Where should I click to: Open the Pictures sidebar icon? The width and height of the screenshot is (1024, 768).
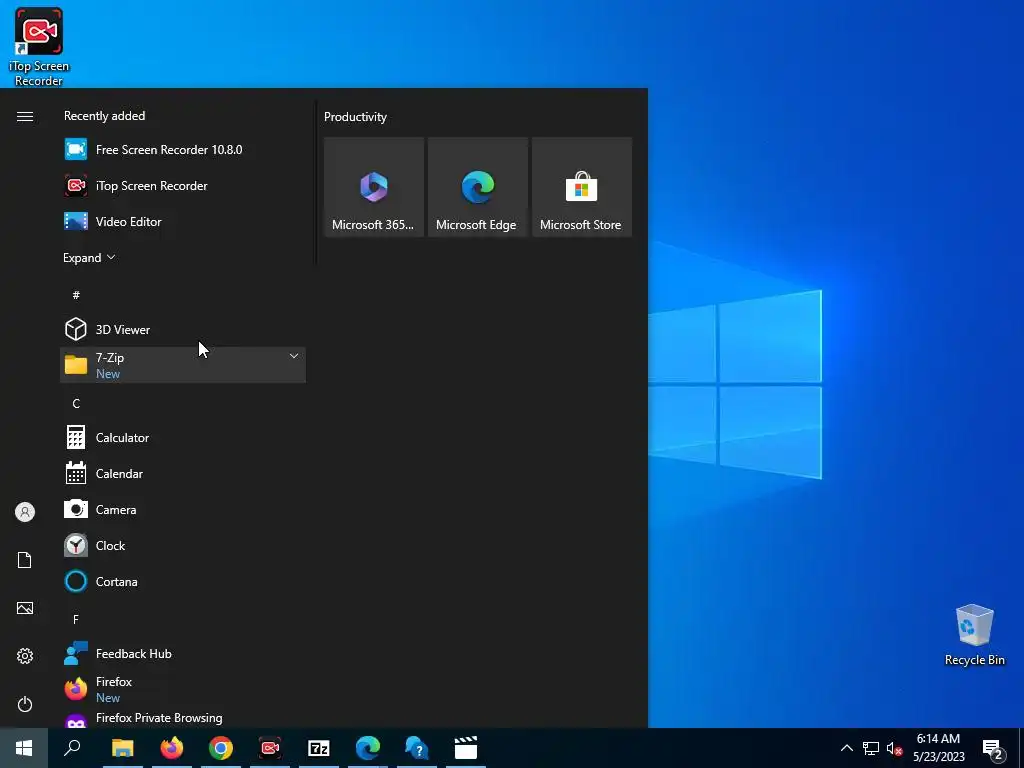[25, 608]
